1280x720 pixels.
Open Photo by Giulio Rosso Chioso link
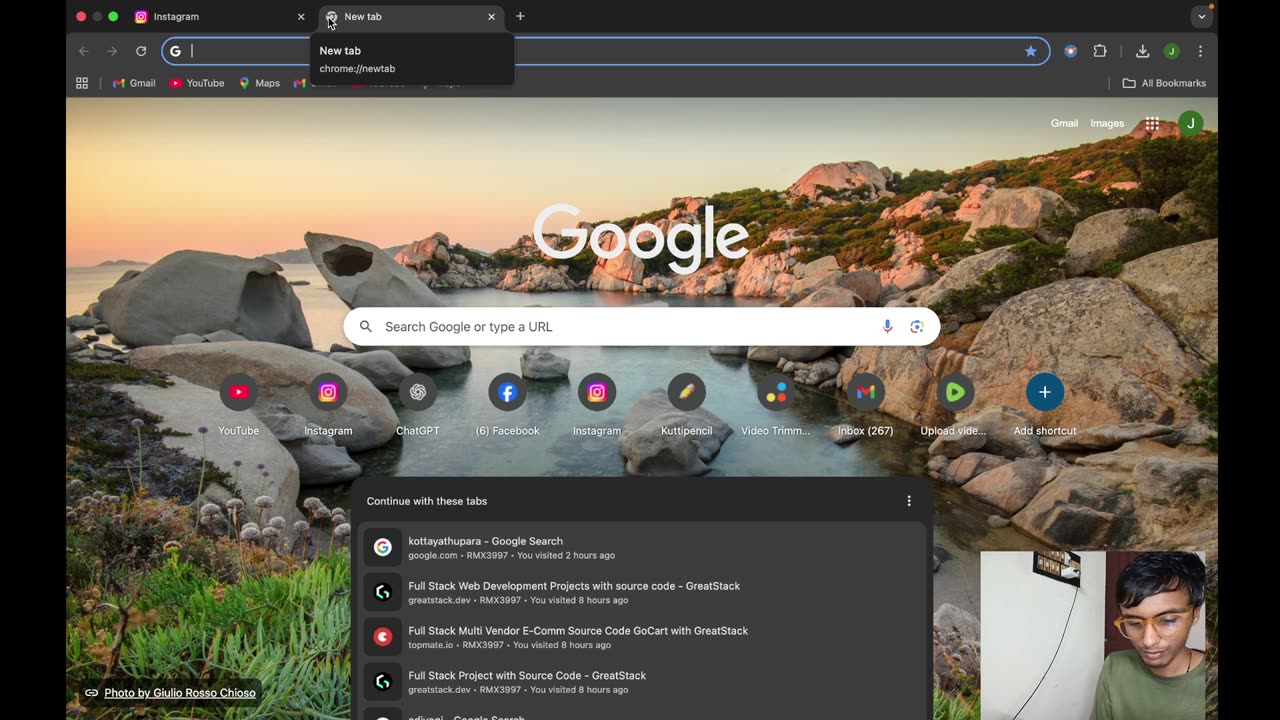(x=180, y=693)
